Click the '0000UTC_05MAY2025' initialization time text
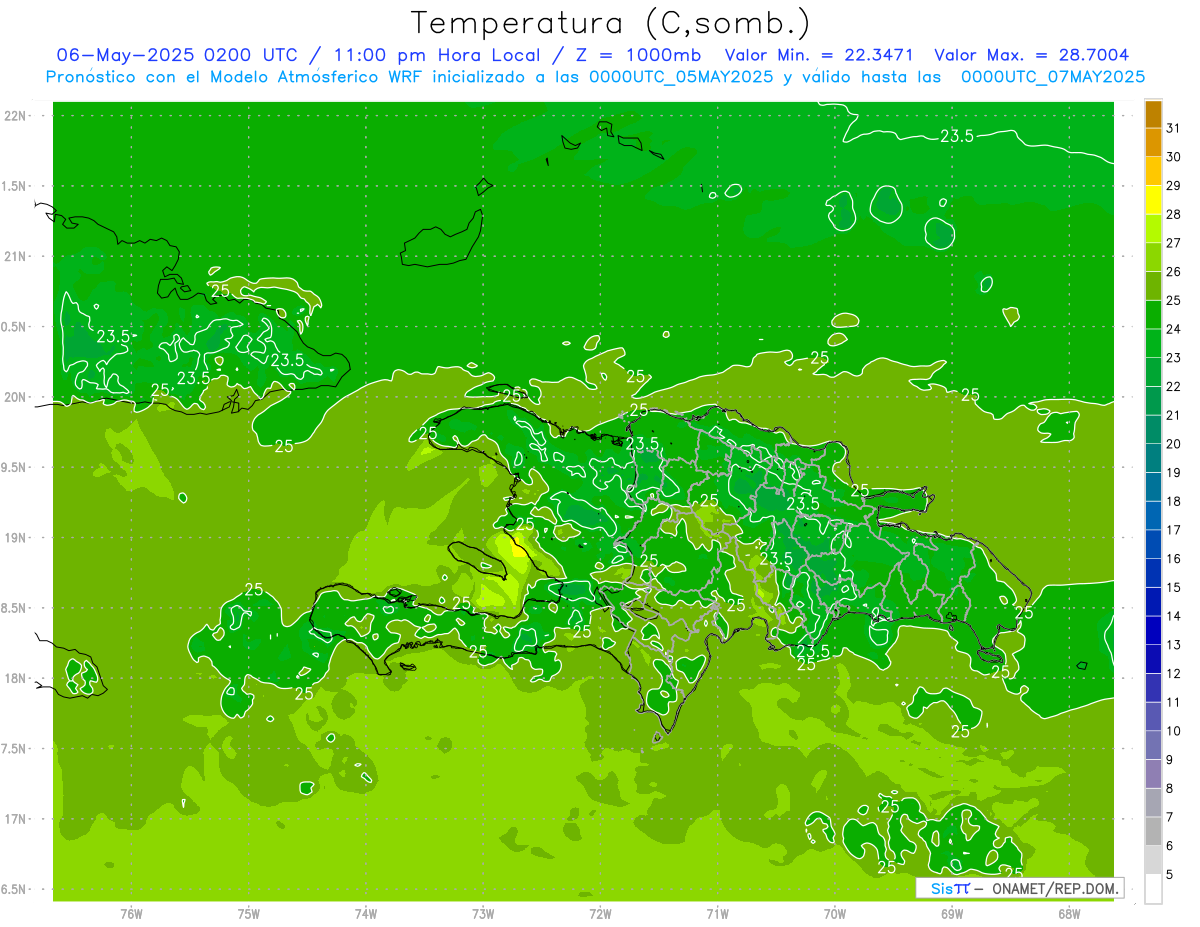The width and height of the screenshot is (1200, 927). click(x=681, y=76)
